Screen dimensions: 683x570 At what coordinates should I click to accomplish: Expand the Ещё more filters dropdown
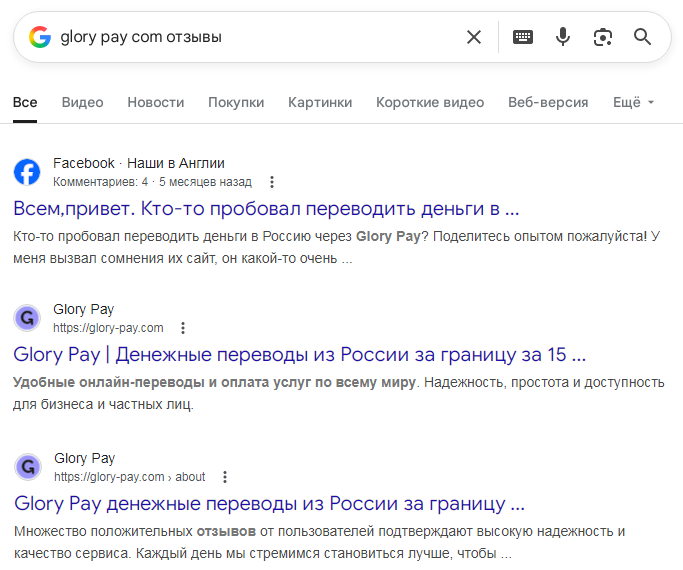[x=633, y=102]
